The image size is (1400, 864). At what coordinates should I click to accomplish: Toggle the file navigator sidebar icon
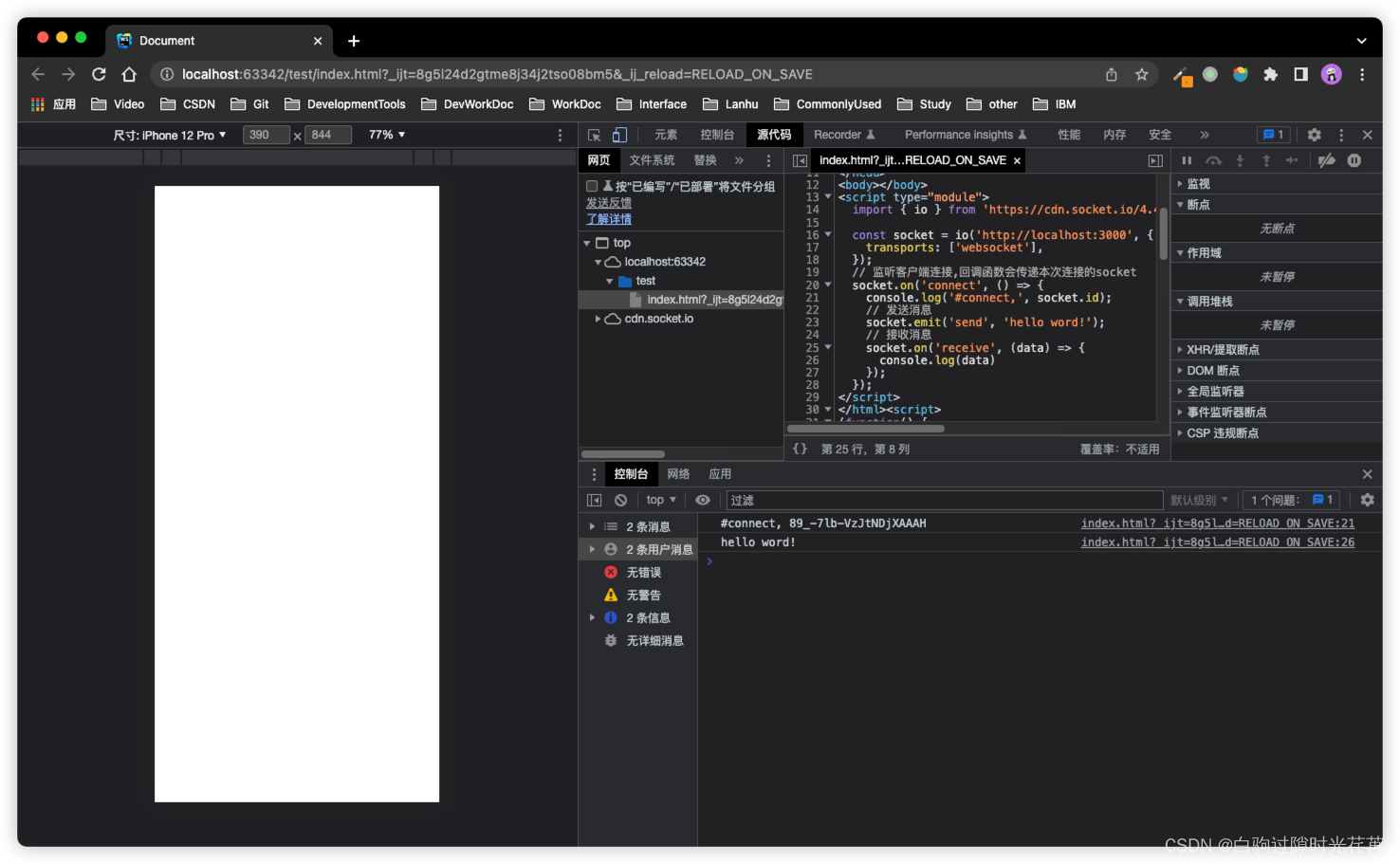[800, 160]
